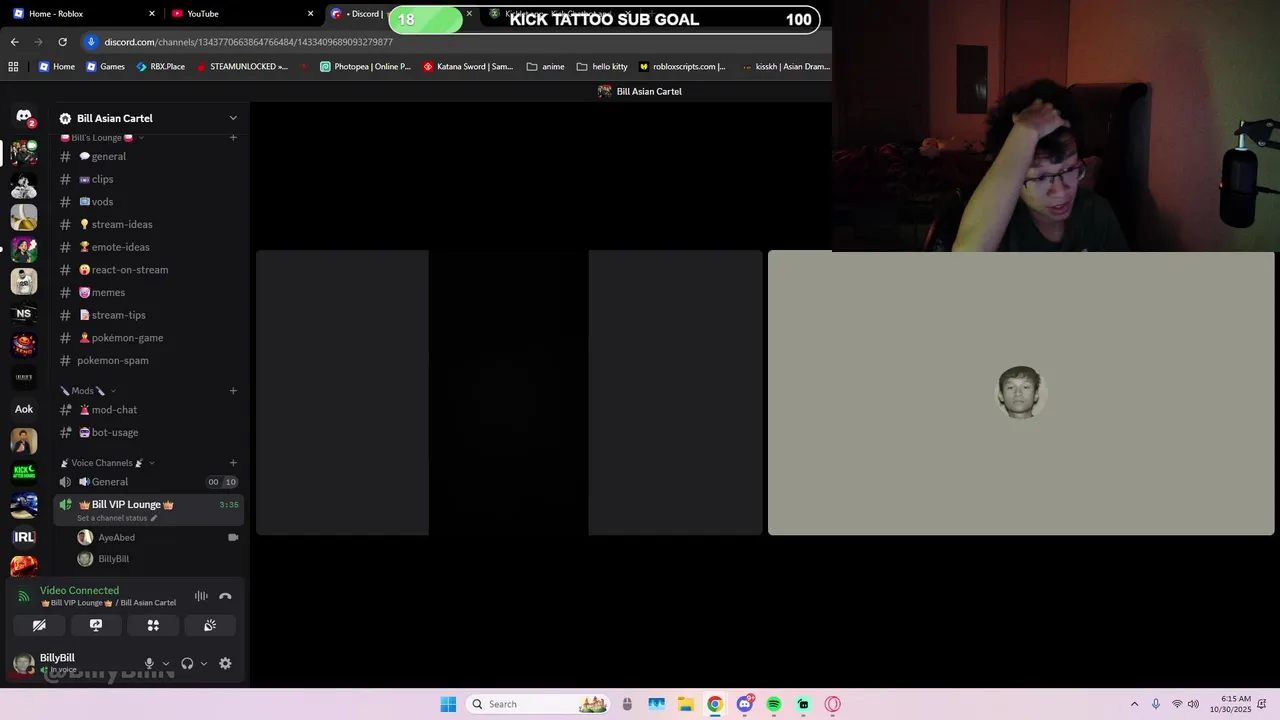Open Discord direct messages home icon
This screenshot has width=1280, height=720.
pos(24,117)
